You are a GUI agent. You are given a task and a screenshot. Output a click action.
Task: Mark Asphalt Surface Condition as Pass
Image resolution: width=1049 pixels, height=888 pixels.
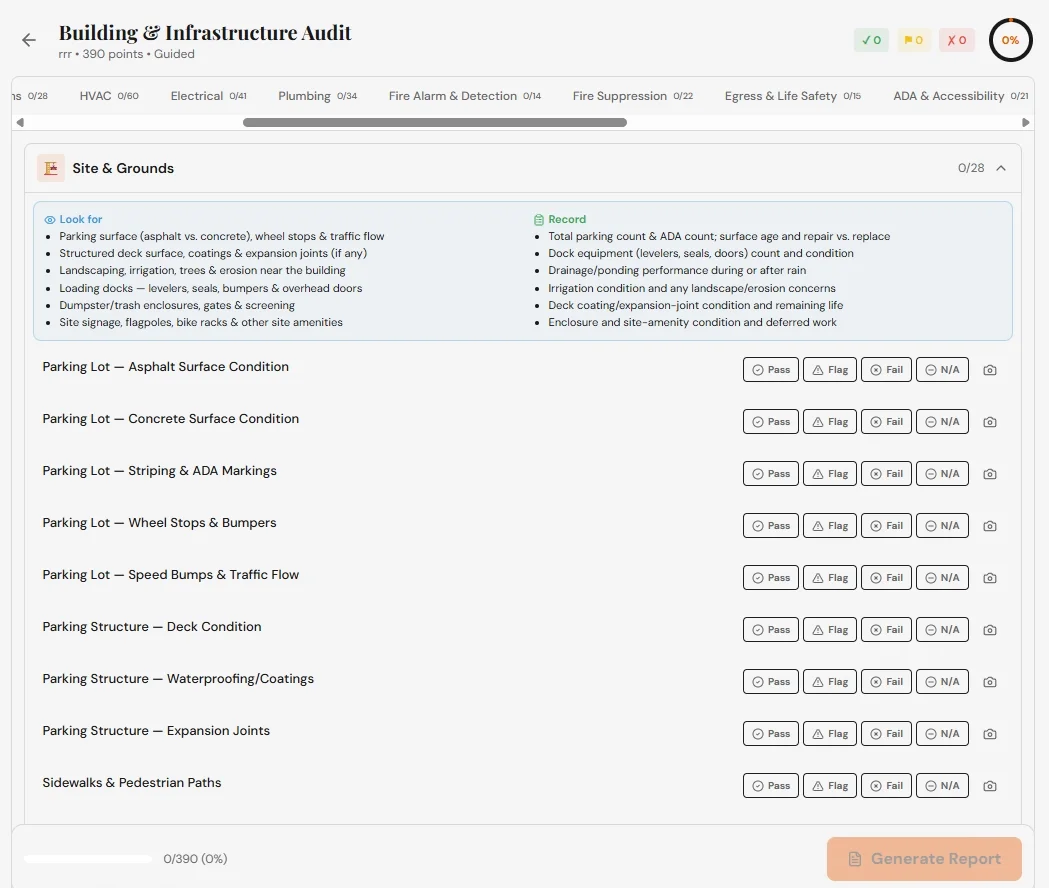pos(771,370)
